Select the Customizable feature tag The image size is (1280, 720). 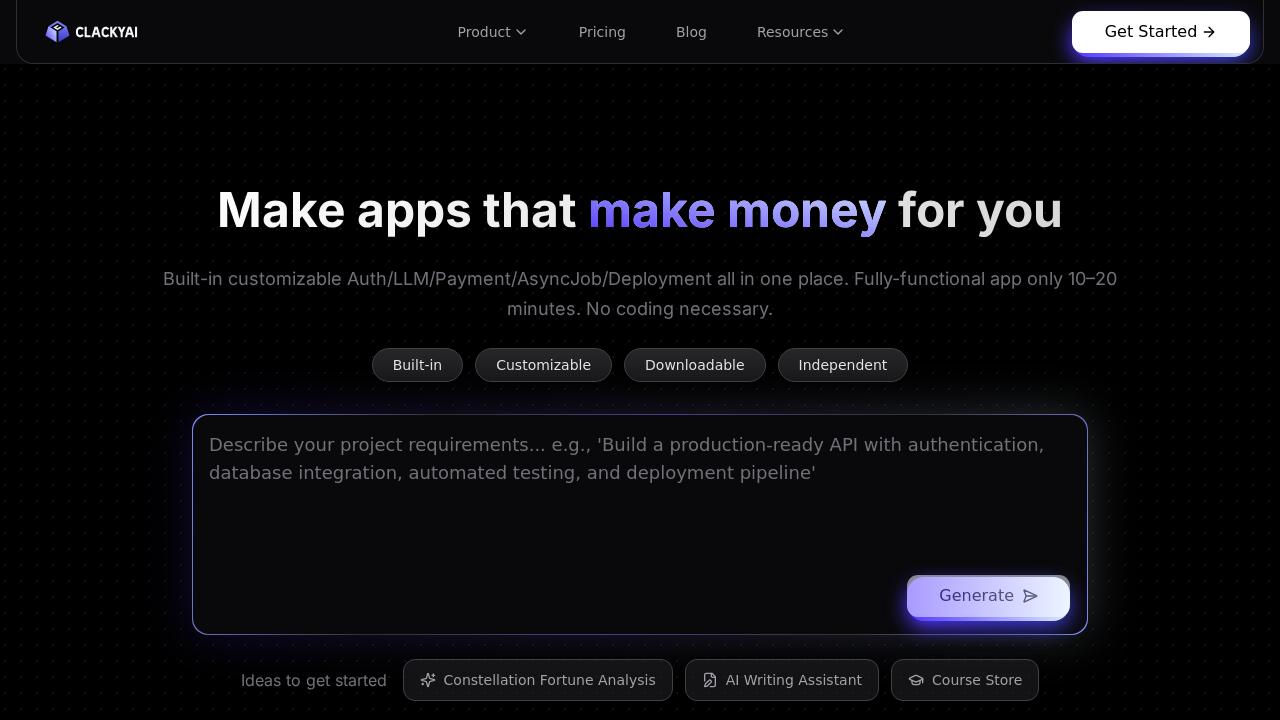pyautogui.click(x=543, y=365)
